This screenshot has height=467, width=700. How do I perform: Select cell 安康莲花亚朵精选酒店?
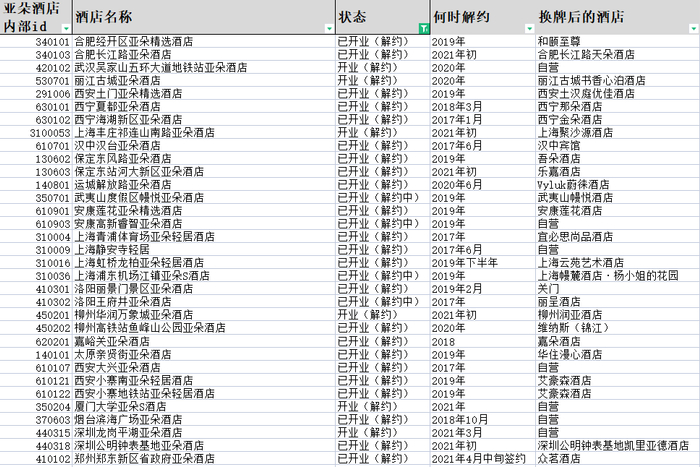(204, 210)
